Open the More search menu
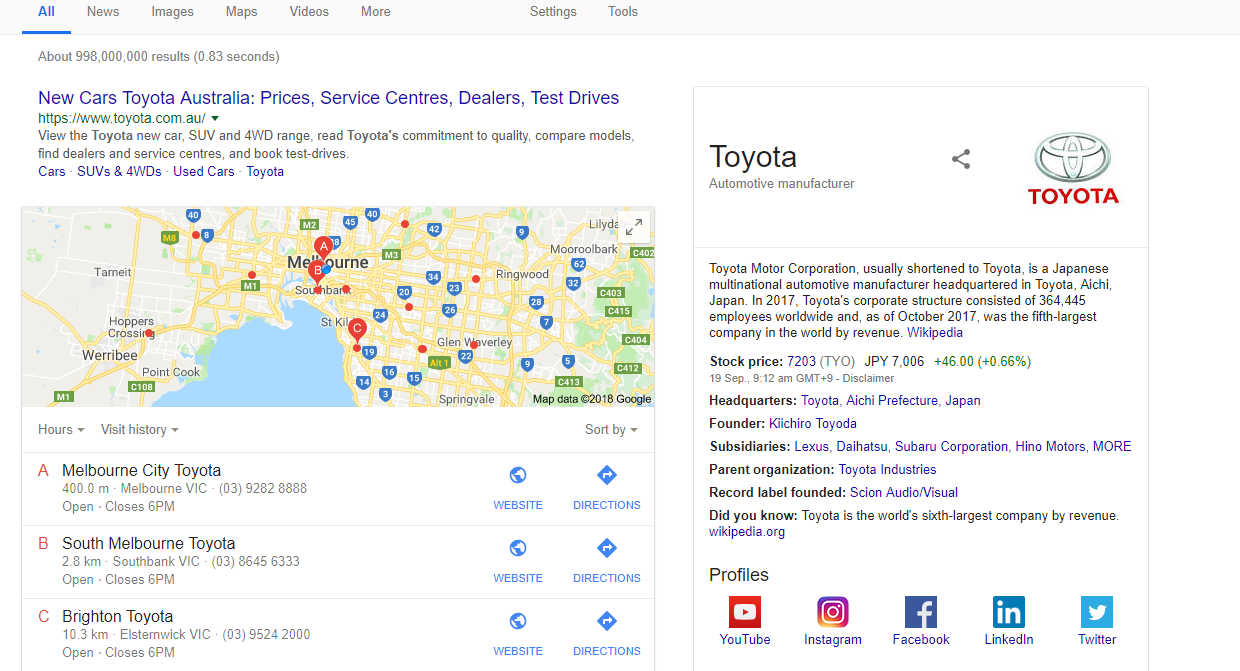This screenshot has height=671, width=1240. tap(376, 12)
